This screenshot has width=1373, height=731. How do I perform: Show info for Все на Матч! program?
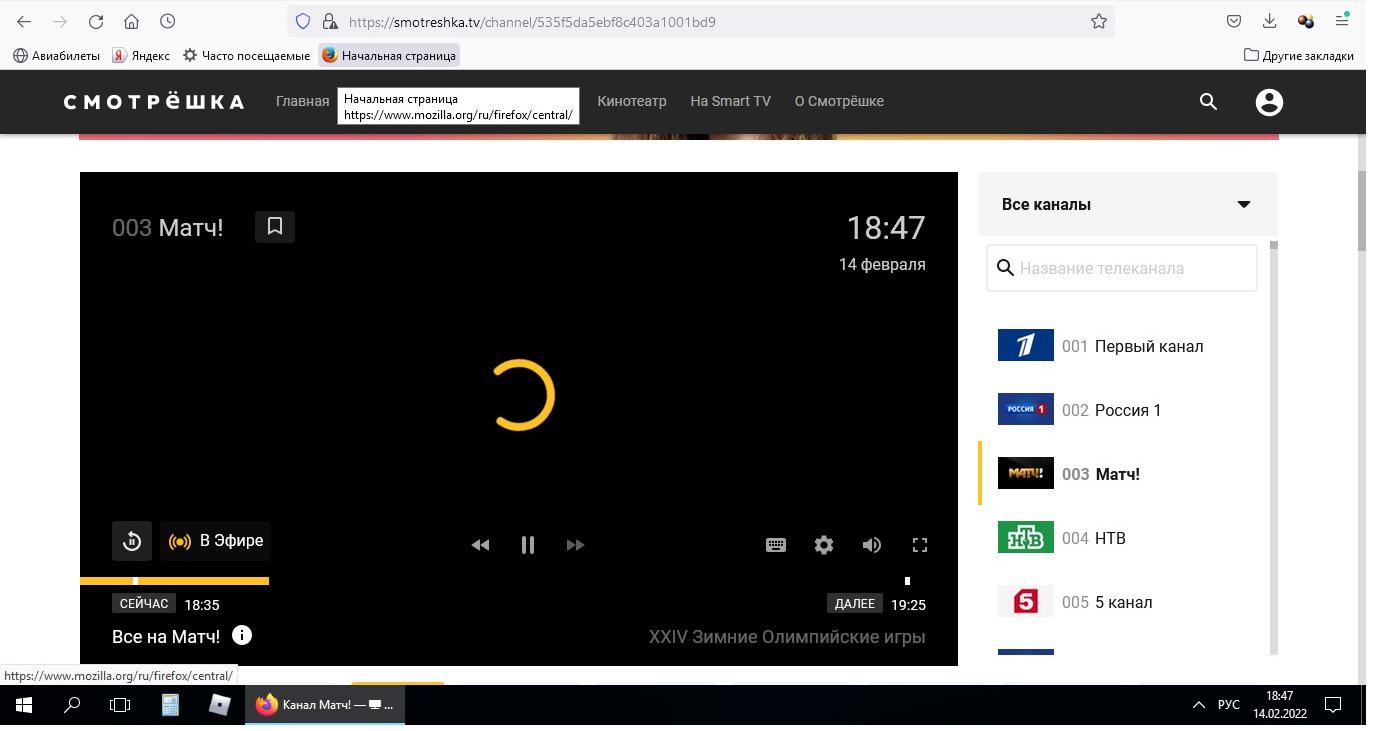tap(242, 635)
